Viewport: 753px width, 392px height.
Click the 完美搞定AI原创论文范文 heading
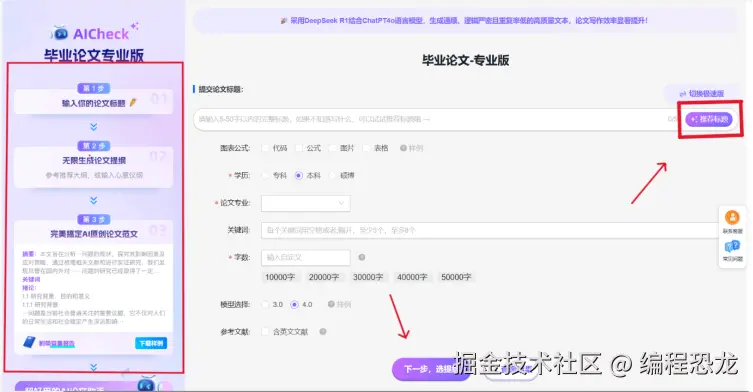(94, 234)
